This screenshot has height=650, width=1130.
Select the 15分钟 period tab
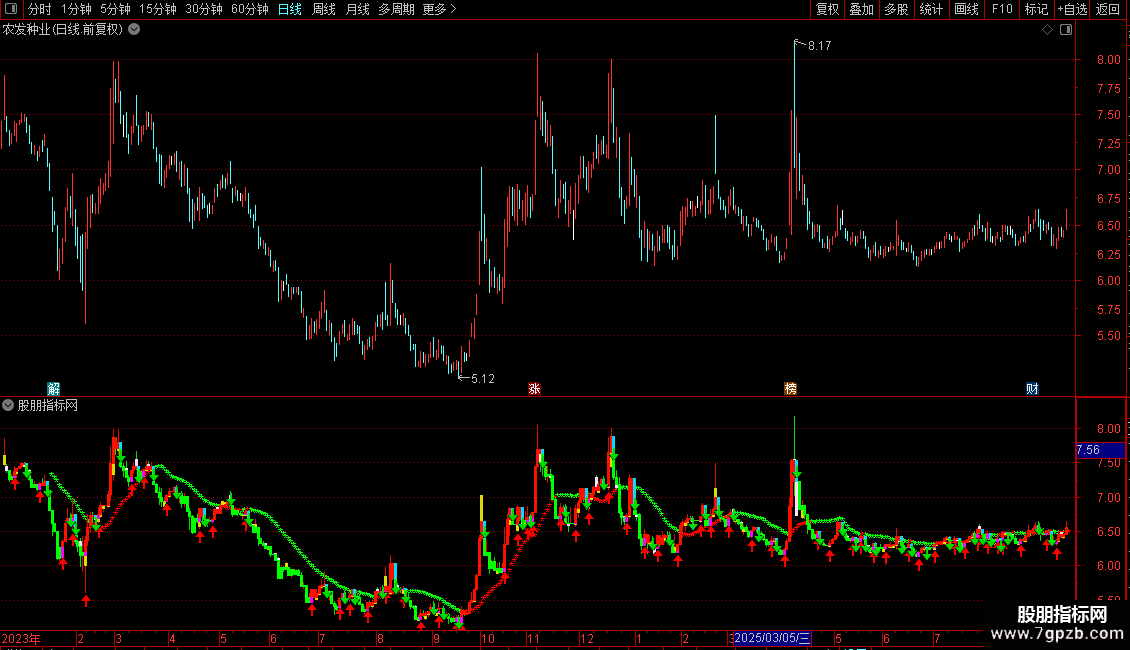pyautogui.click(x=158, y=9)
